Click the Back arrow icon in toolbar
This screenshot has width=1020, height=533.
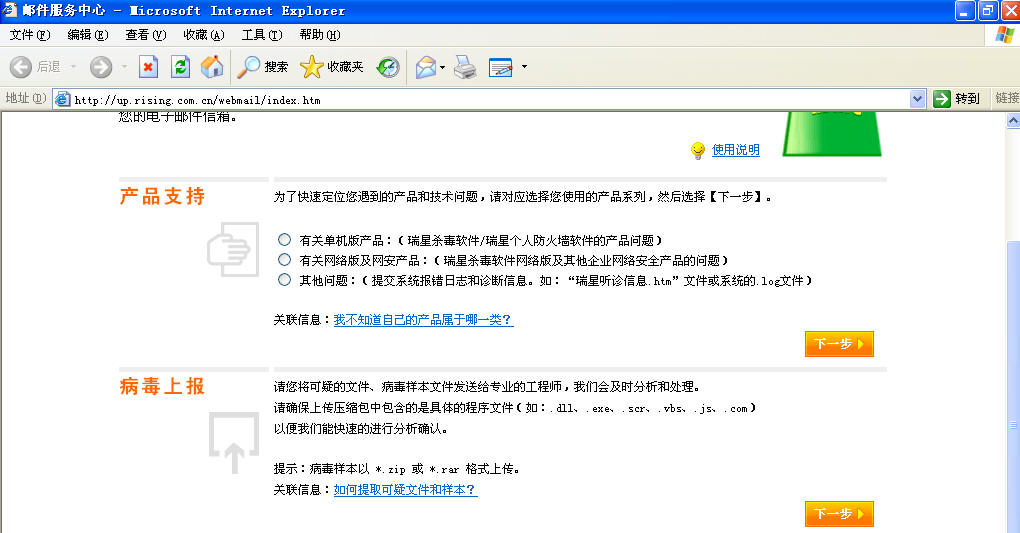pyautogui.click(x=20, y=66)
